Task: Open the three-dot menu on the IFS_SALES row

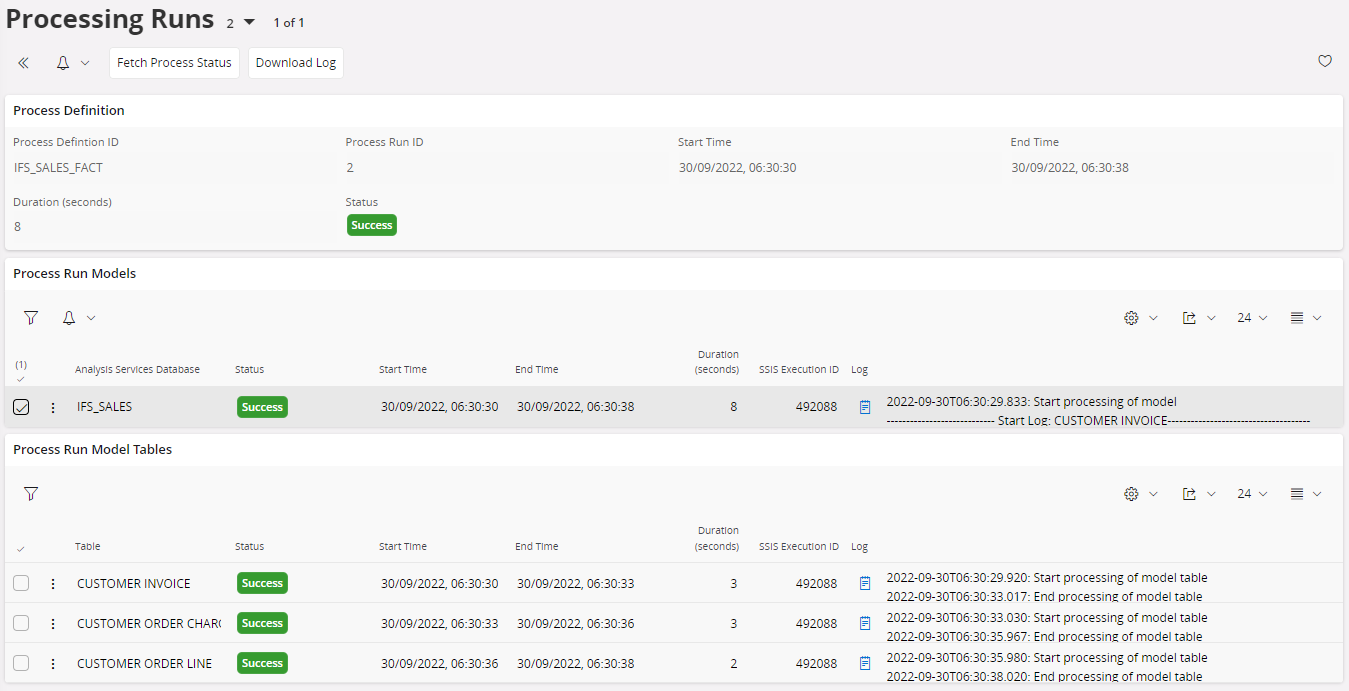Action: pyautogui.click(x=53, y=407)
